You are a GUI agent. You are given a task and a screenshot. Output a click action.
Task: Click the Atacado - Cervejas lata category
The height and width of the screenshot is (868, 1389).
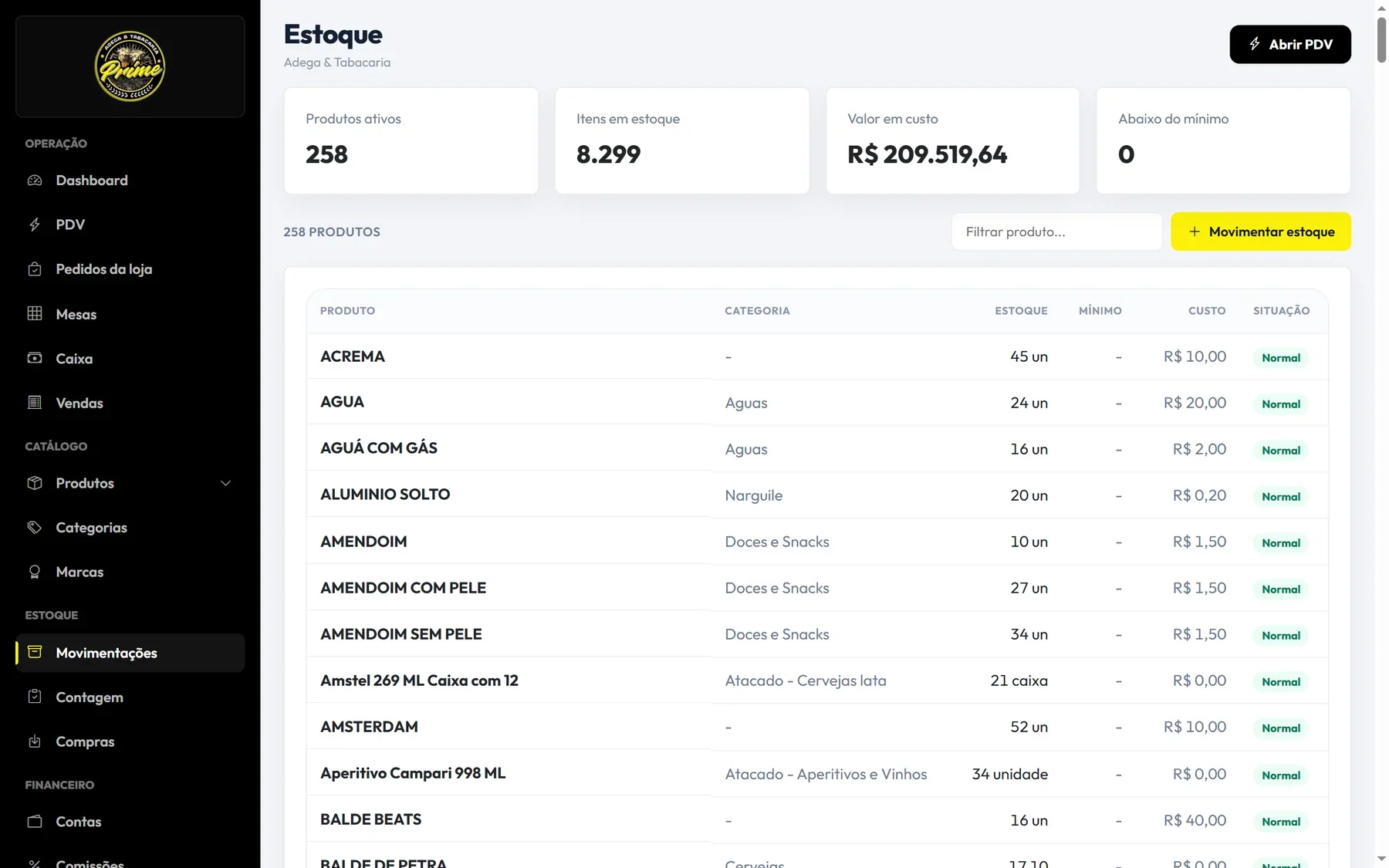point(806,681)
